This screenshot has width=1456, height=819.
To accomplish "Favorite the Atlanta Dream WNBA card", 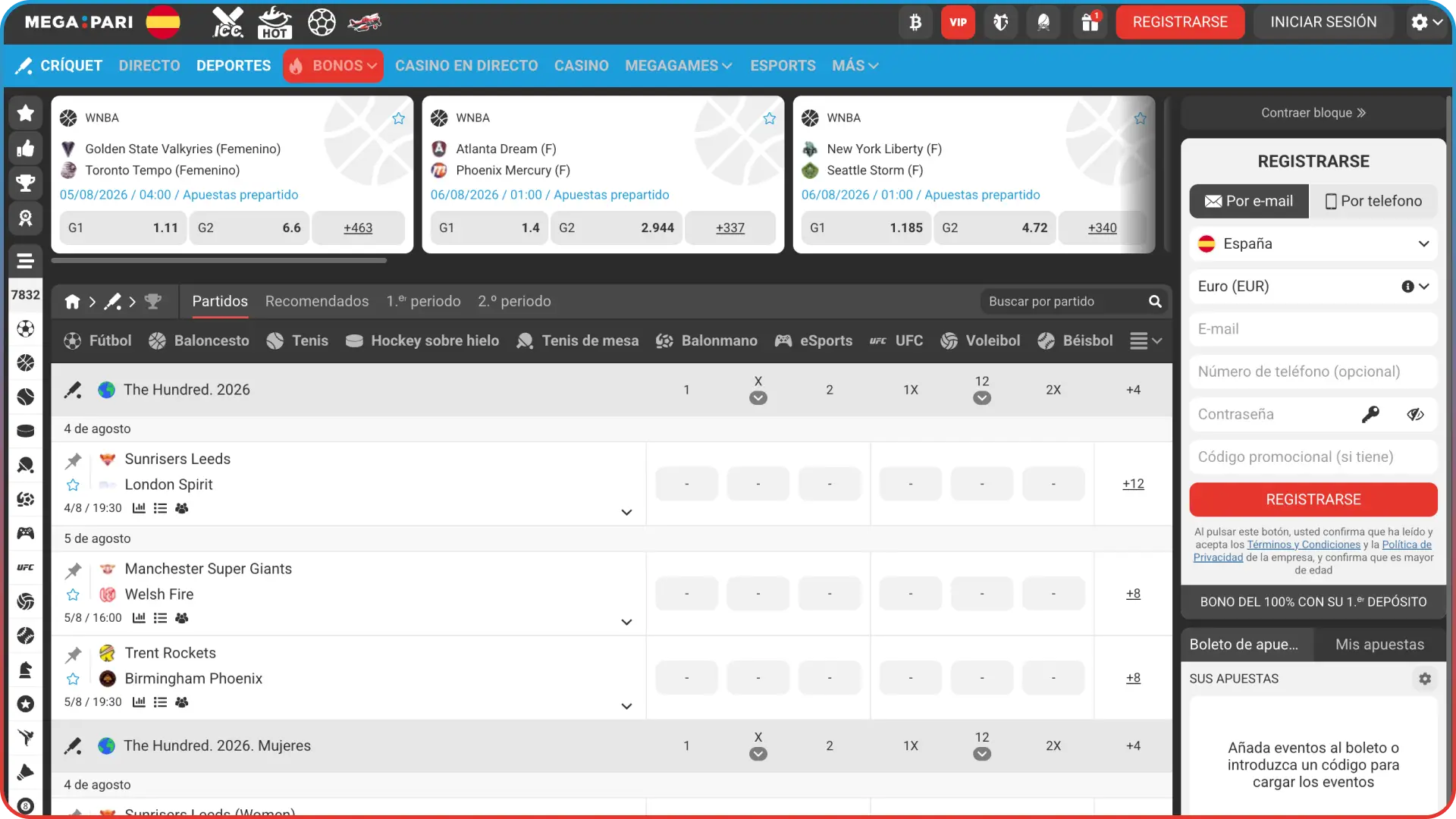I will tap(770, 118).
